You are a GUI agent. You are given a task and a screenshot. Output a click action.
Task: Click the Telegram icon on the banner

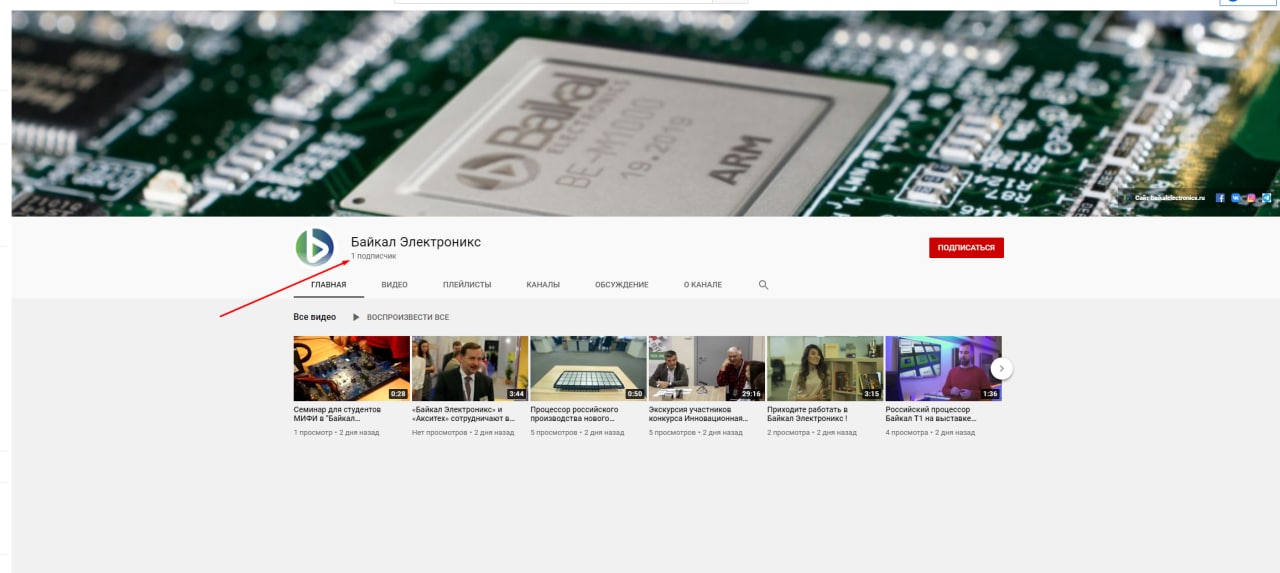pos(1267,198)
